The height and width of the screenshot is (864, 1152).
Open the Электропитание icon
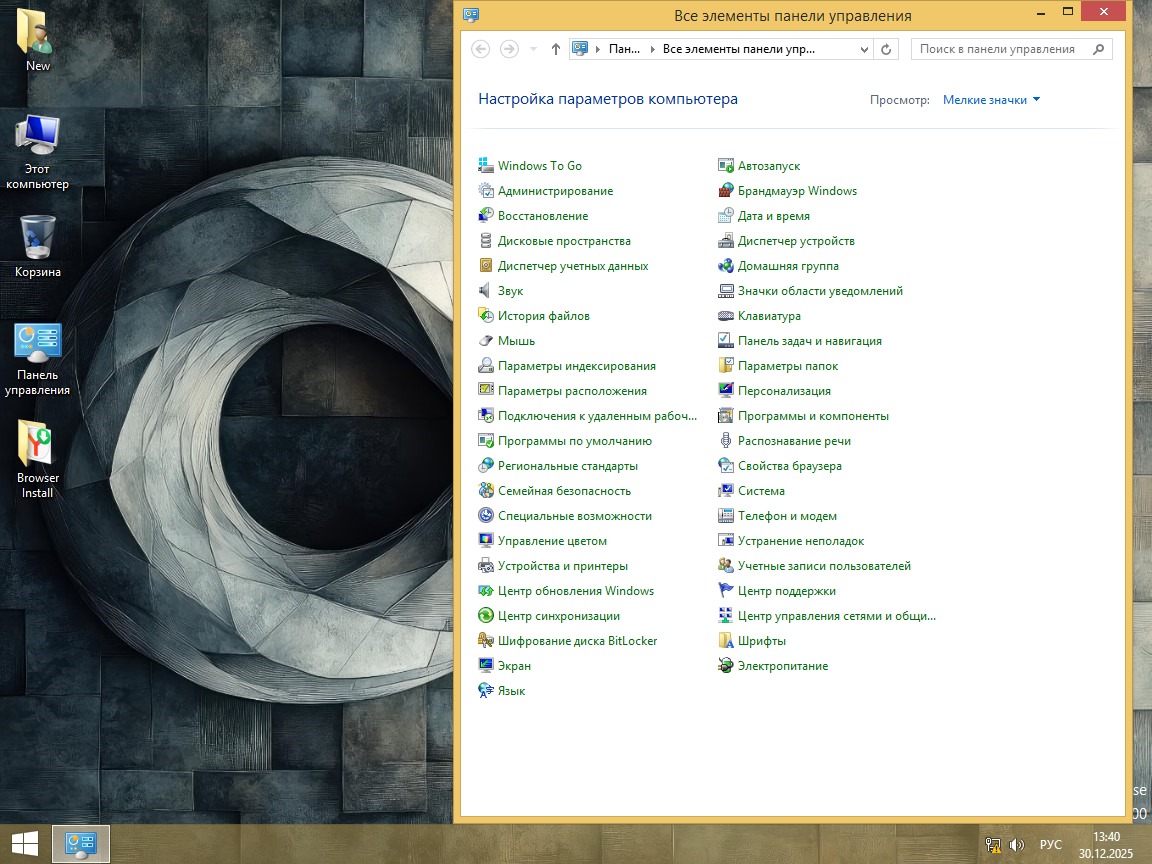click(727, 666)
